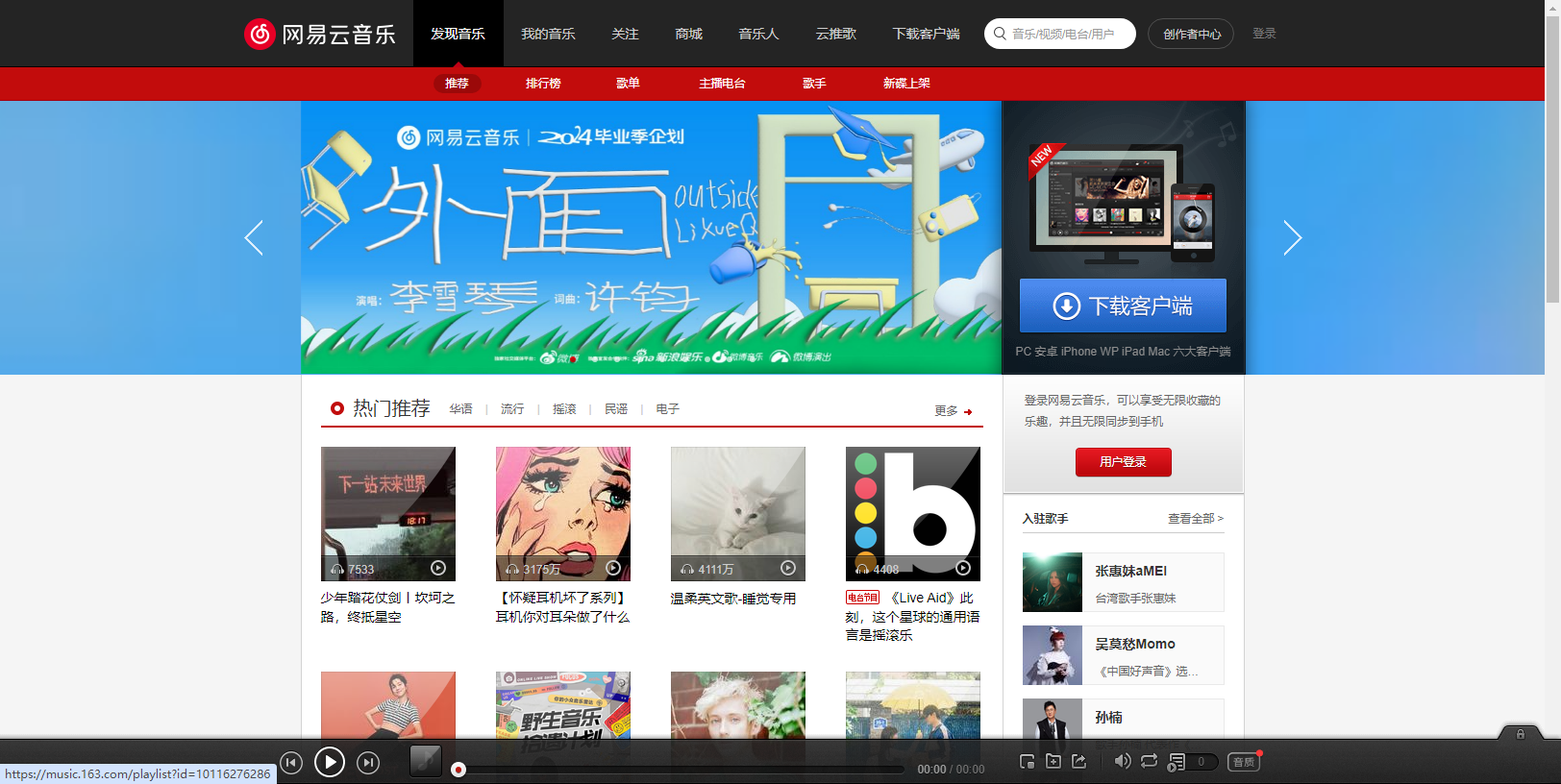Share the current song from player bar
This screenshot has height=784, width=1561.
pos(1079,762)
